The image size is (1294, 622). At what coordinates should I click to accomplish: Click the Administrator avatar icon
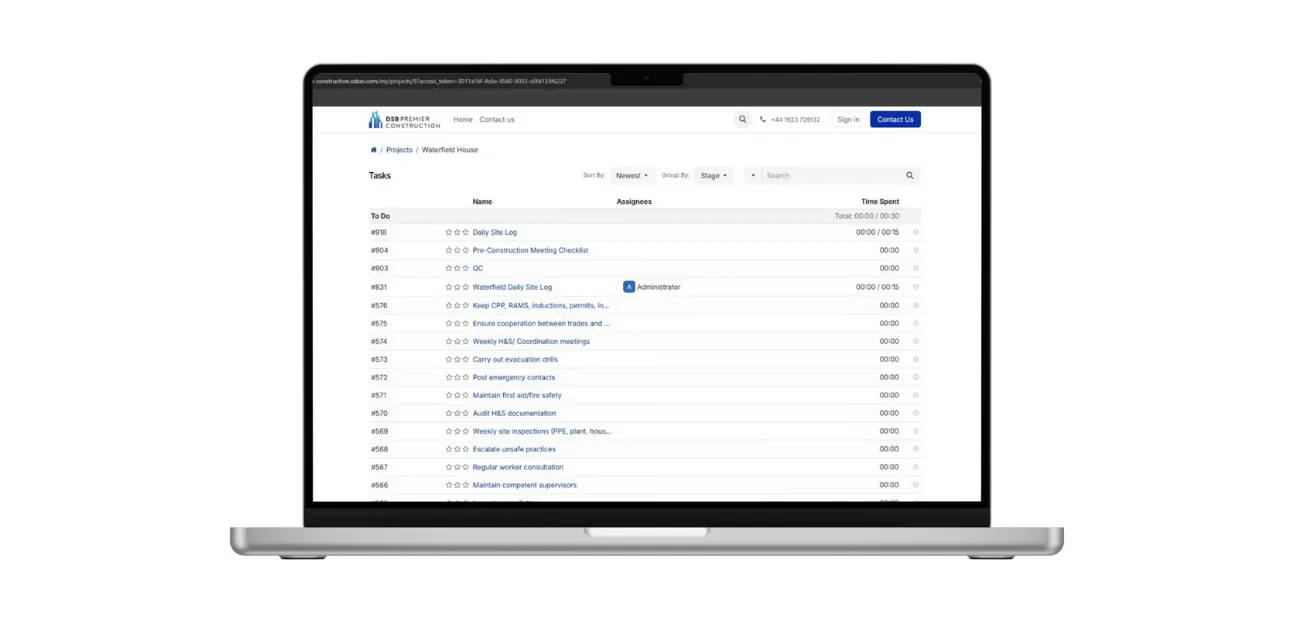click(x=629, y=287)
